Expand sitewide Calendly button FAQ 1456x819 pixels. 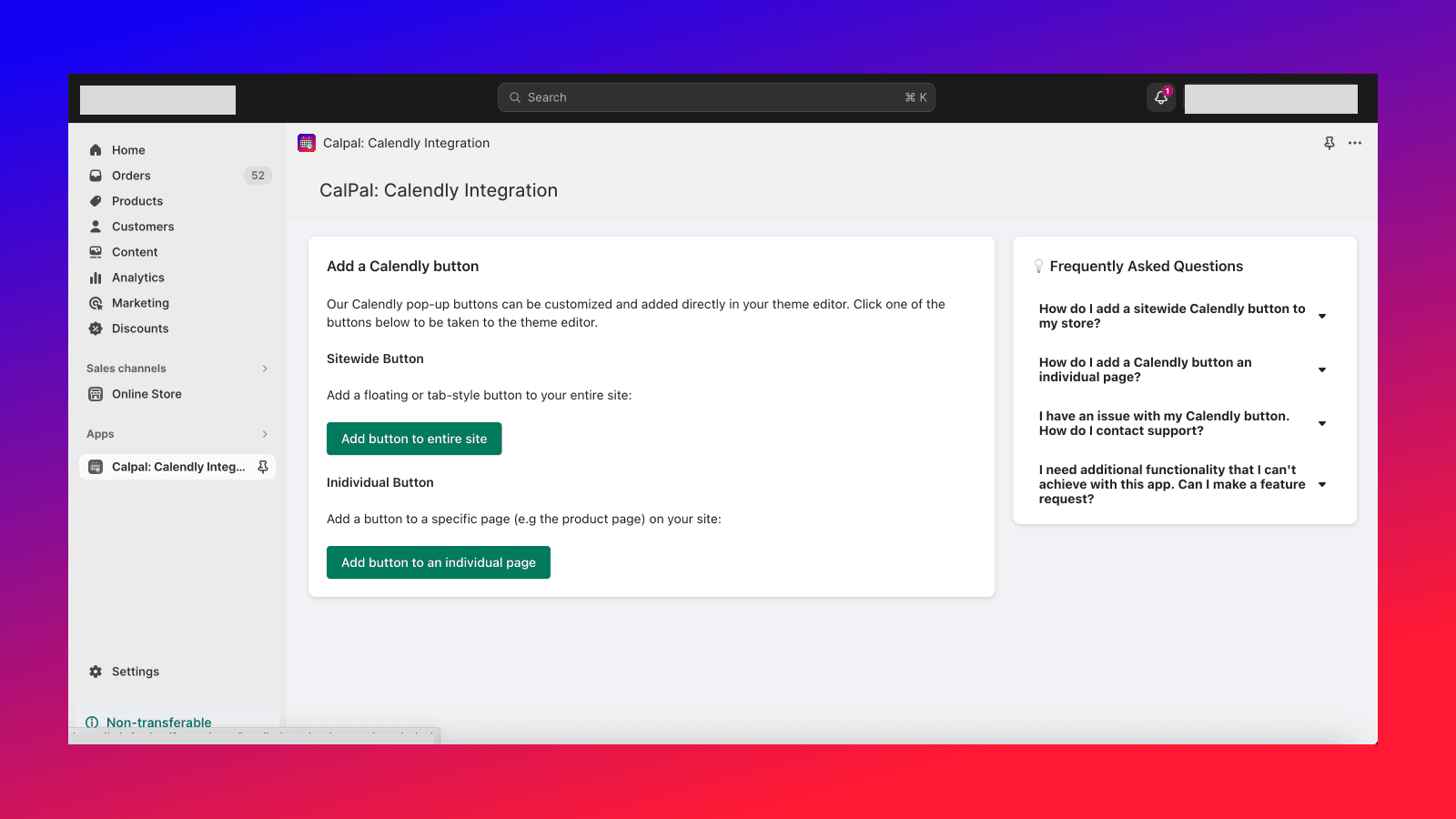(x=1322, y=316)
